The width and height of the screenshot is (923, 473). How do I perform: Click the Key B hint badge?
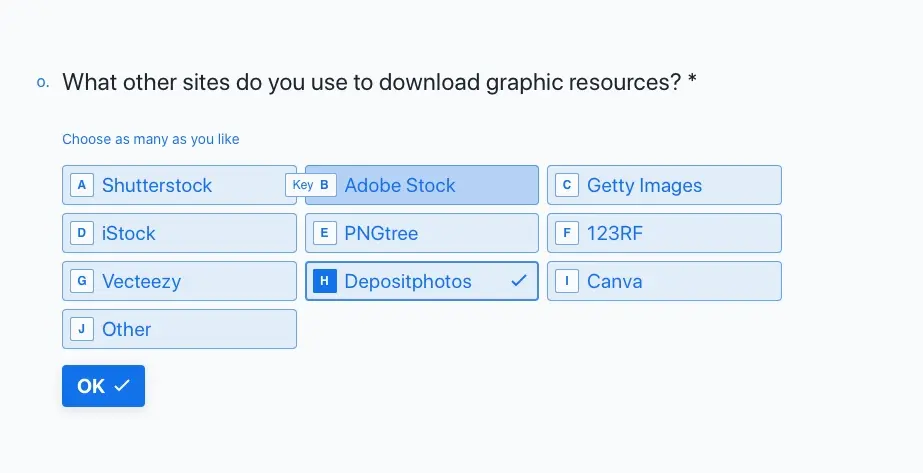point(311,185)
